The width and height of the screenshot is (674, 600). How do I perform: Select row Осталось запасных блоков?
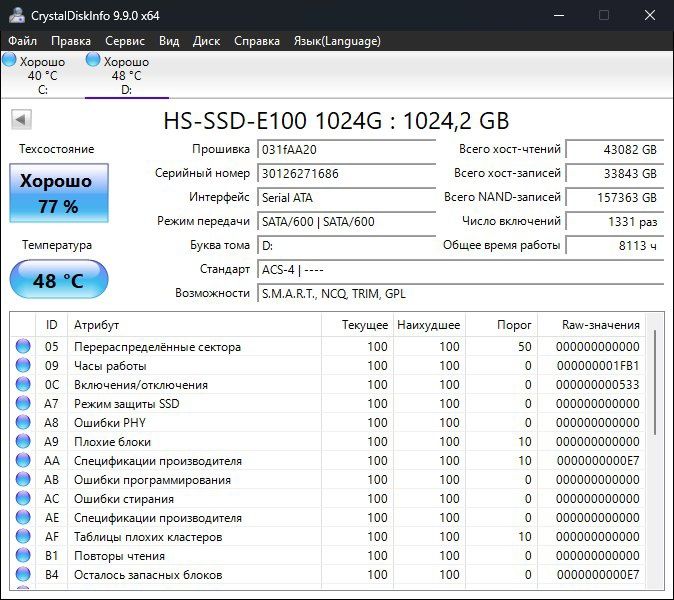pos(328,574)
